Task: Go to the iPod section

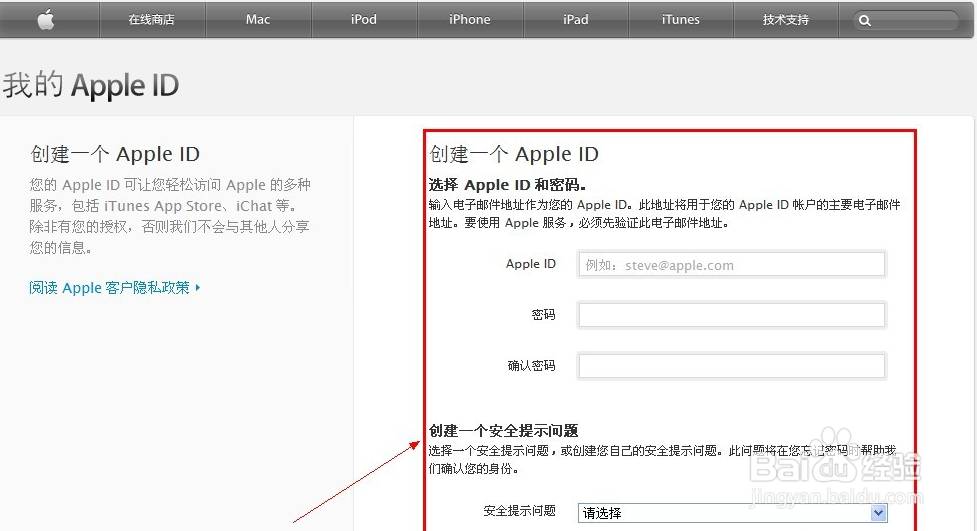Action: pos(364,19)
